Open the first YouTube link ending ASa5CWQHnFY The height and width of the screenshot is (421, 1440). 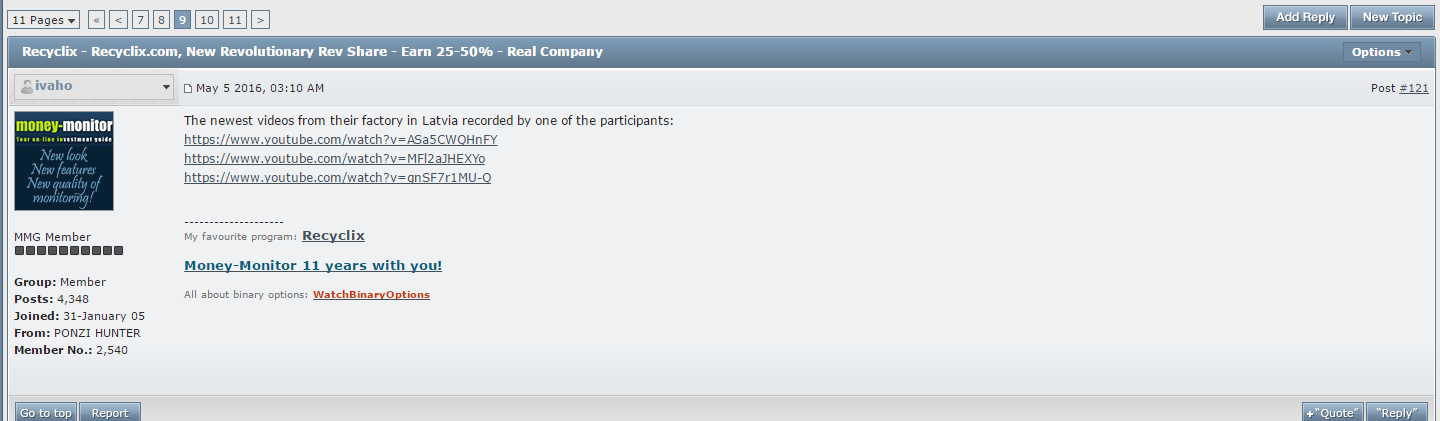tap(340, 140)
